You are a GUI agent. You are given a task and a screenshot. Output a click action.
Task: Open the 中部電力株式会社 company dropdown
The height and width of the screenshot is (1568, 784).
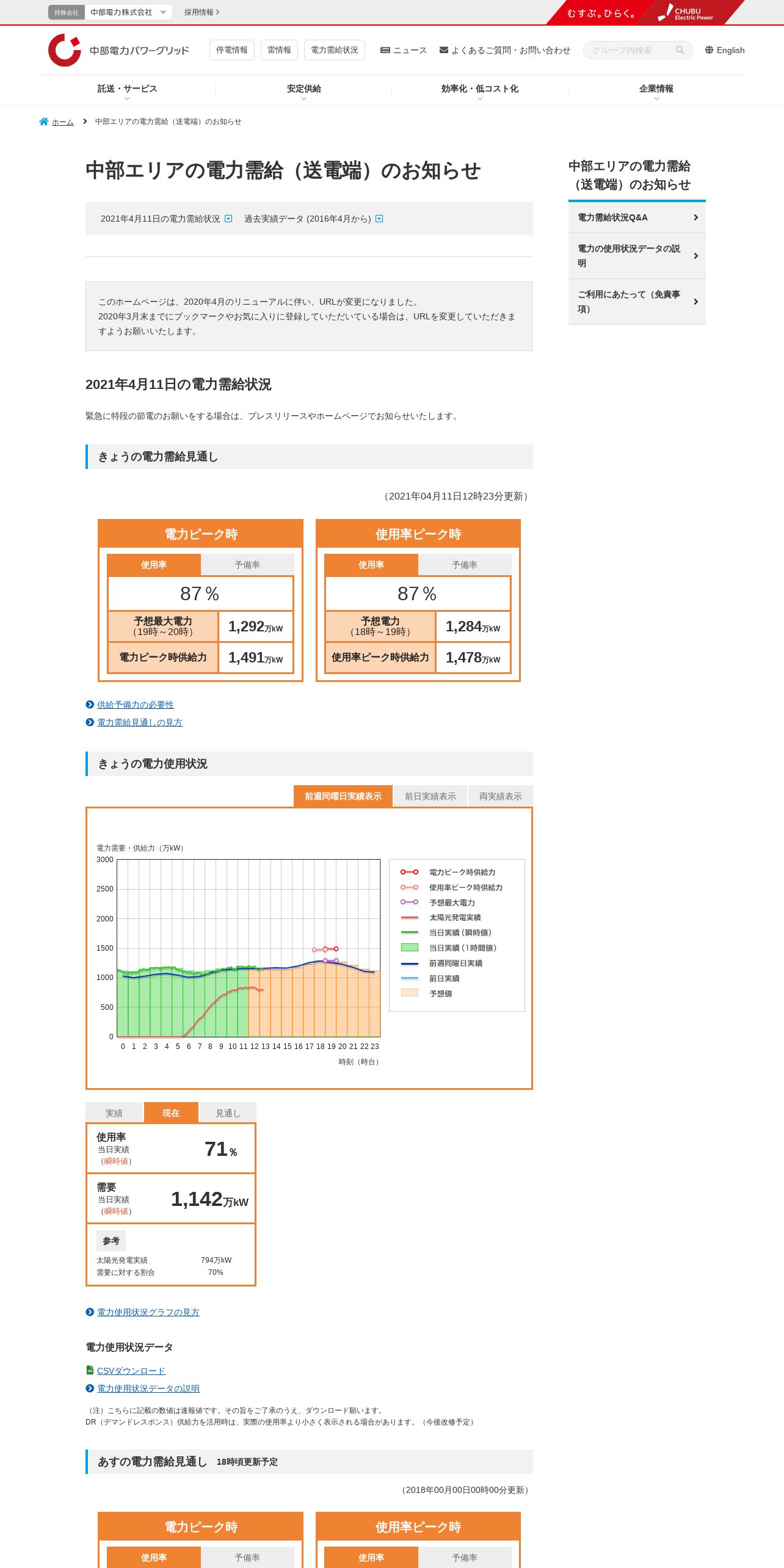pos(128,12)
